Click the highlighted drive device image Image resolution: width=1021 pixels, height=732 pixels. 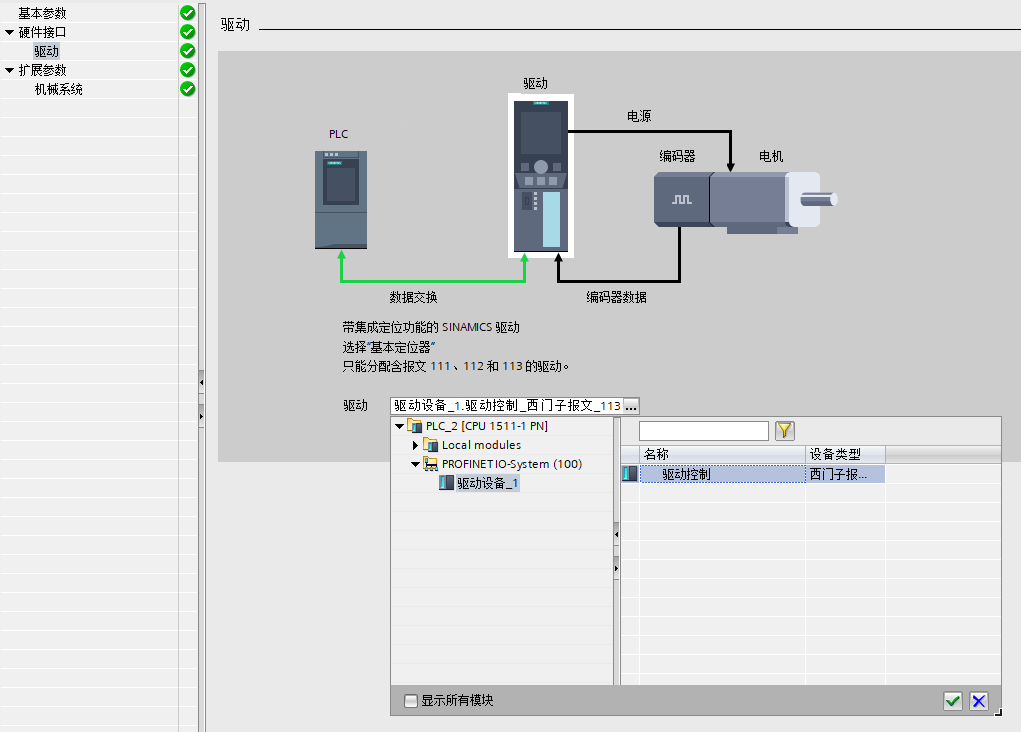pyautogui.click(x=540, y=176)
